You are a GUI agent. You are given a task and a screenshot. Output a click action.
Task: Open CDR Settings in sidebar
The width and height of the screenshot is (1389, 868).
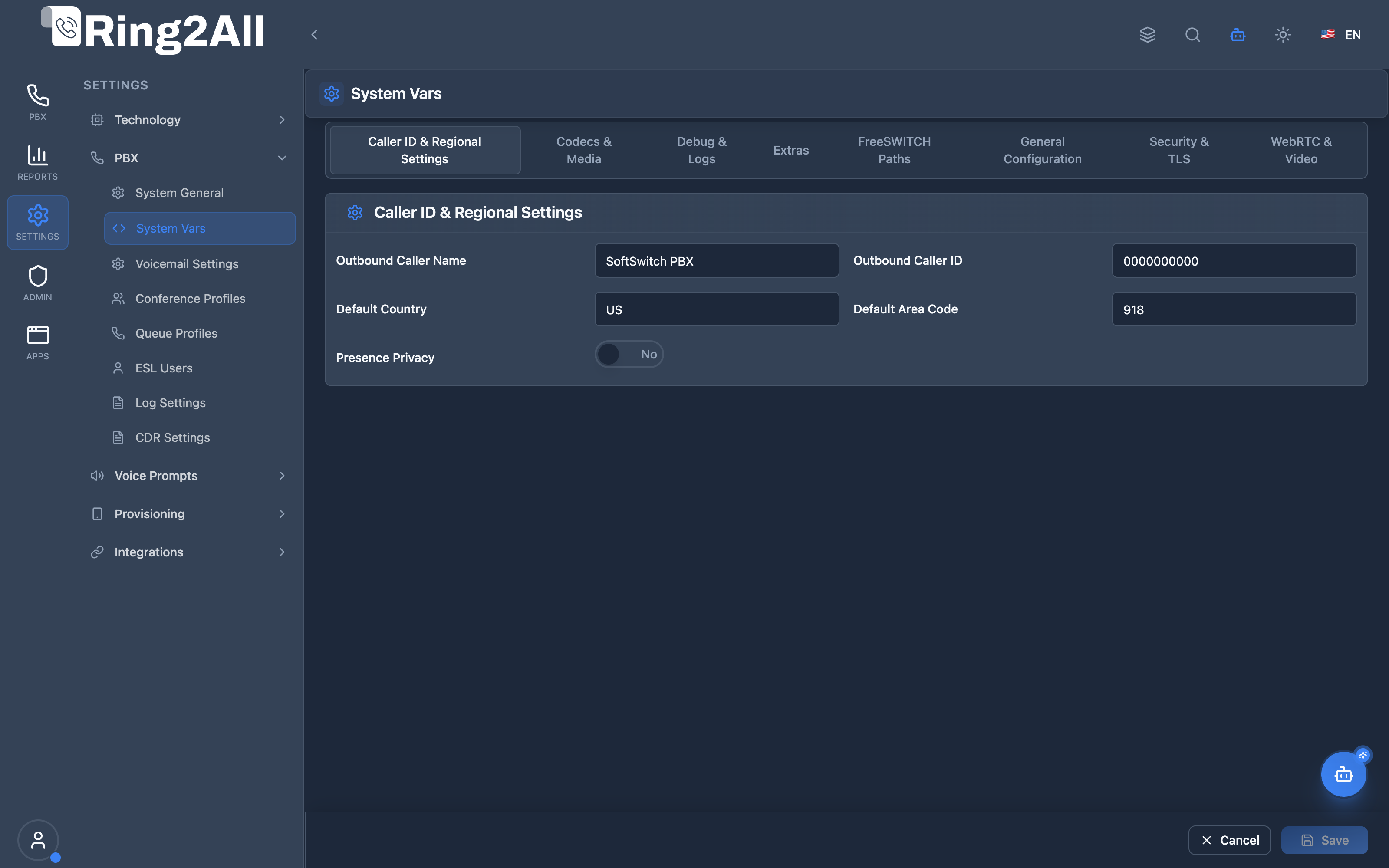coord(200,437)
